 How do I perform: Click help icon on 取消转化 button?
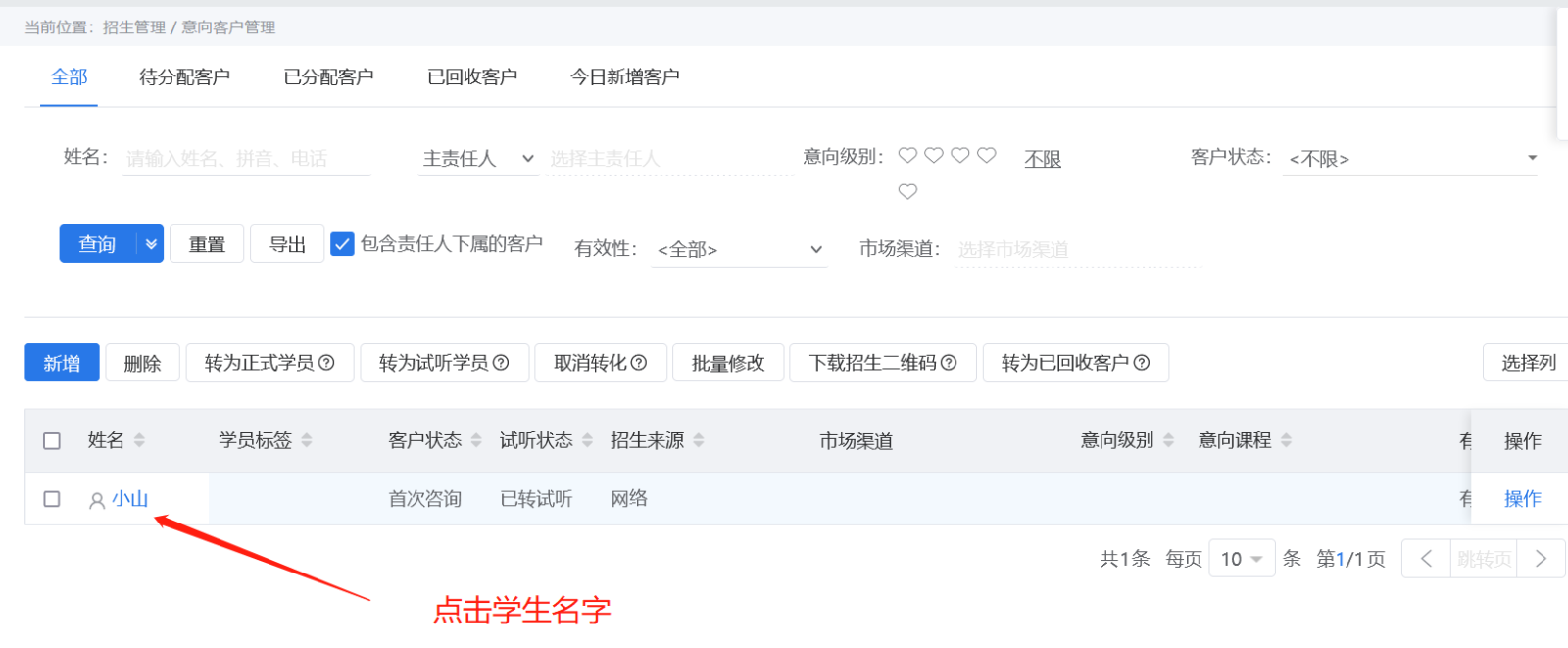click(x=639, y=363)
